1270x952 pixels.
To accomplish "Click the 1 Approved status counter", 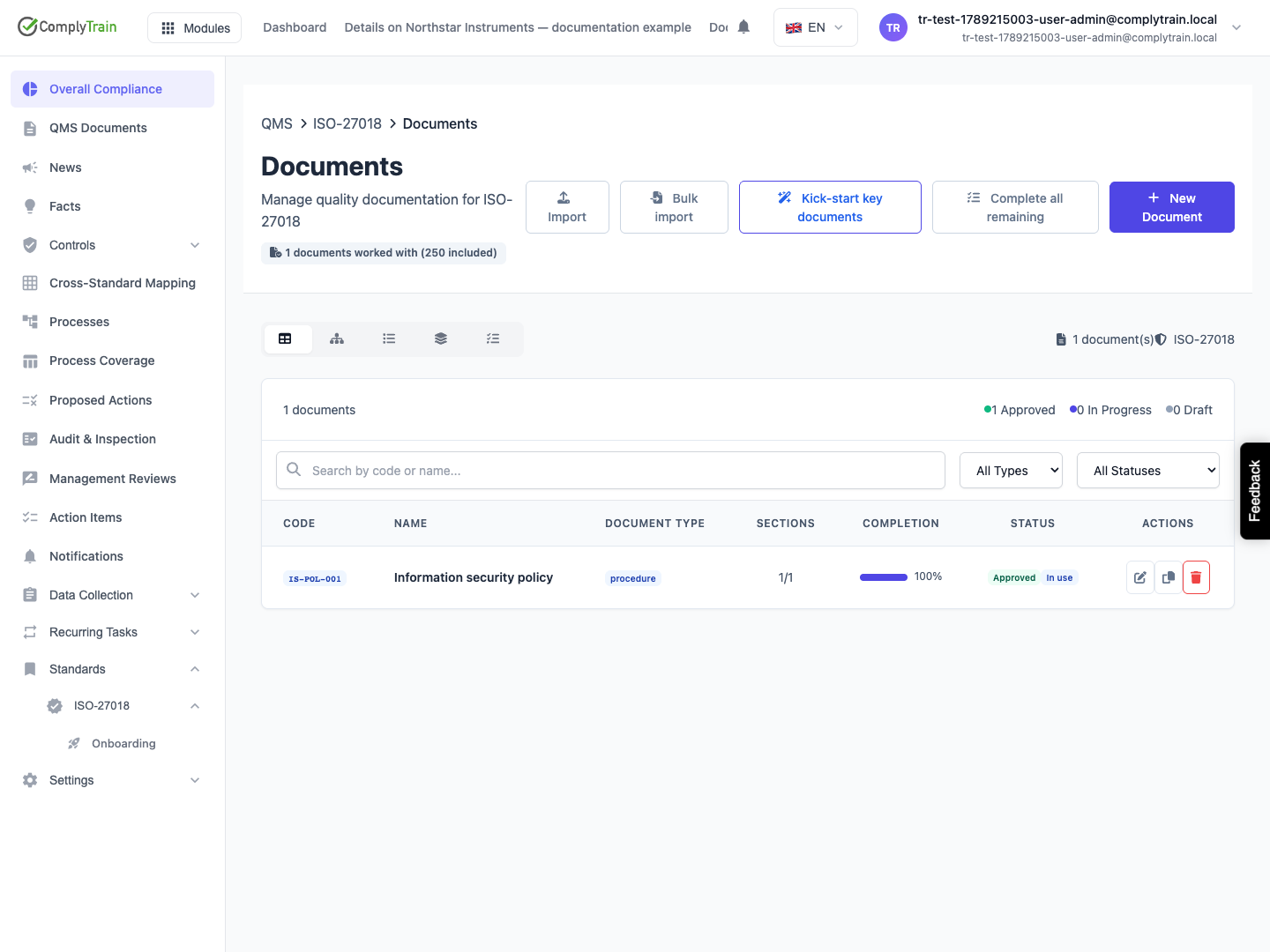I will (1020, 410).
